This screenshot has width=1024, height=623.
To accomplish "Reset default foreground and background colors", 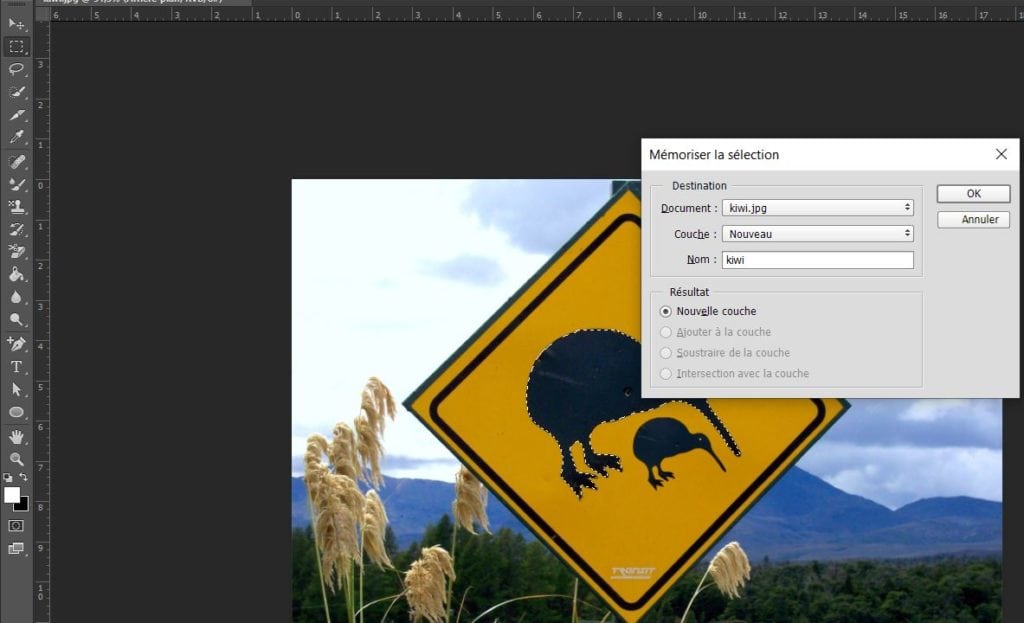I will click(8, 477).
